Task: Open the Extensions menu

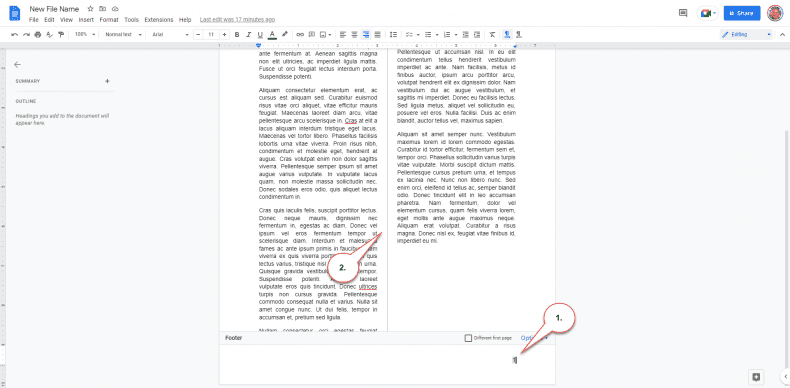Action: click(x=159, y=20)
